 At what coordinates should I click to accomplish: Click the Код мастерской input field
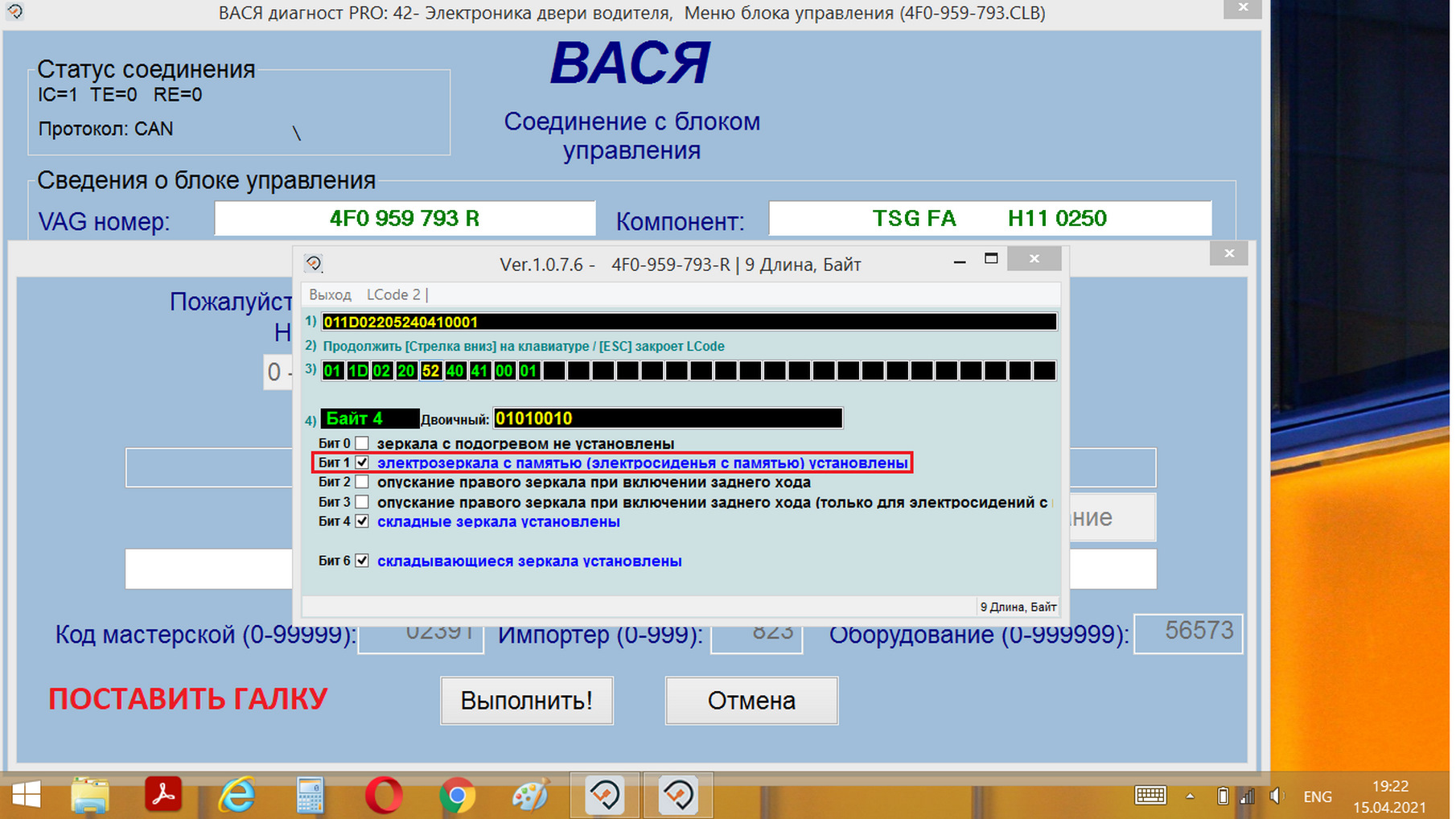pos(421,639)
